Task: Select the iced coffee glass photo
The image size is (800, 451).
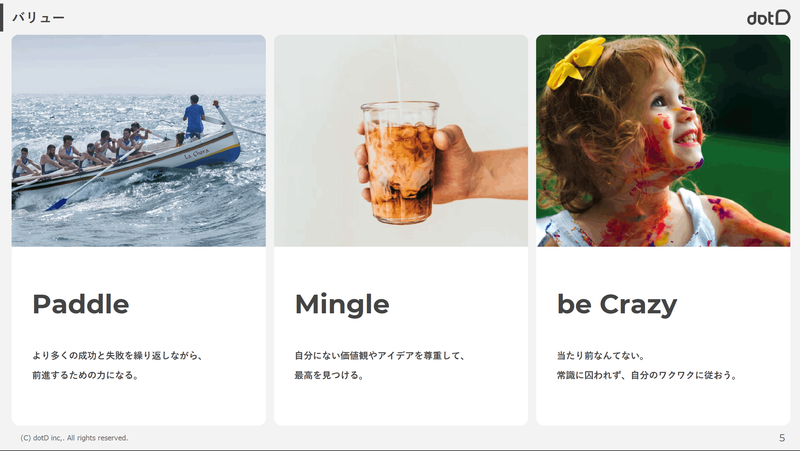Action: pyautogui.click(x=401, y=141)
